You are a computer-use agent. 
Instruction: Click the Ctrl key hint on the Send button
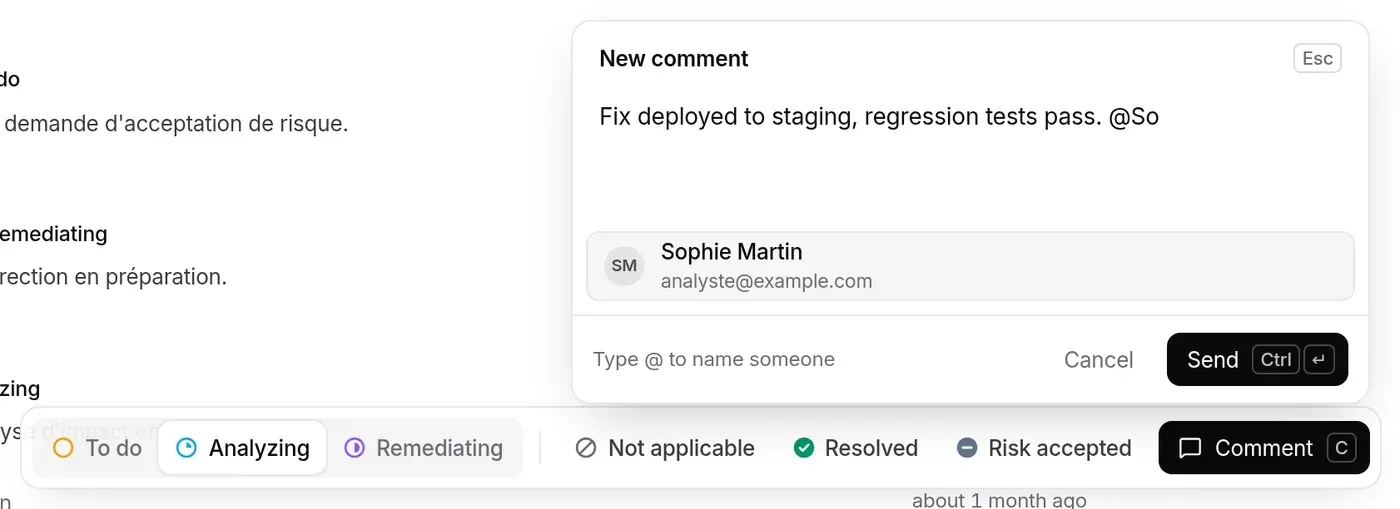pos(1276,360)
